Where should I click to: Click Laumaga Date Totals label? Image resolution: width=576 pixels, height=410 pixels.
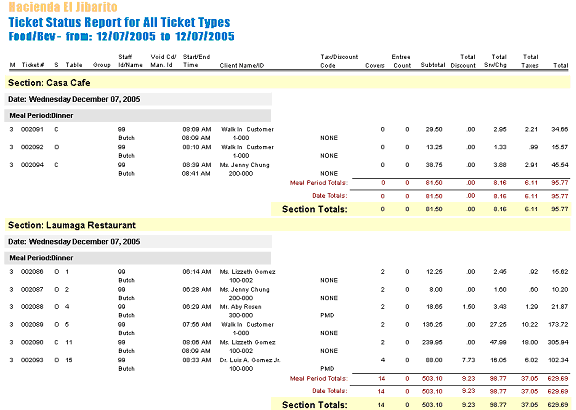tap(330, 391)
